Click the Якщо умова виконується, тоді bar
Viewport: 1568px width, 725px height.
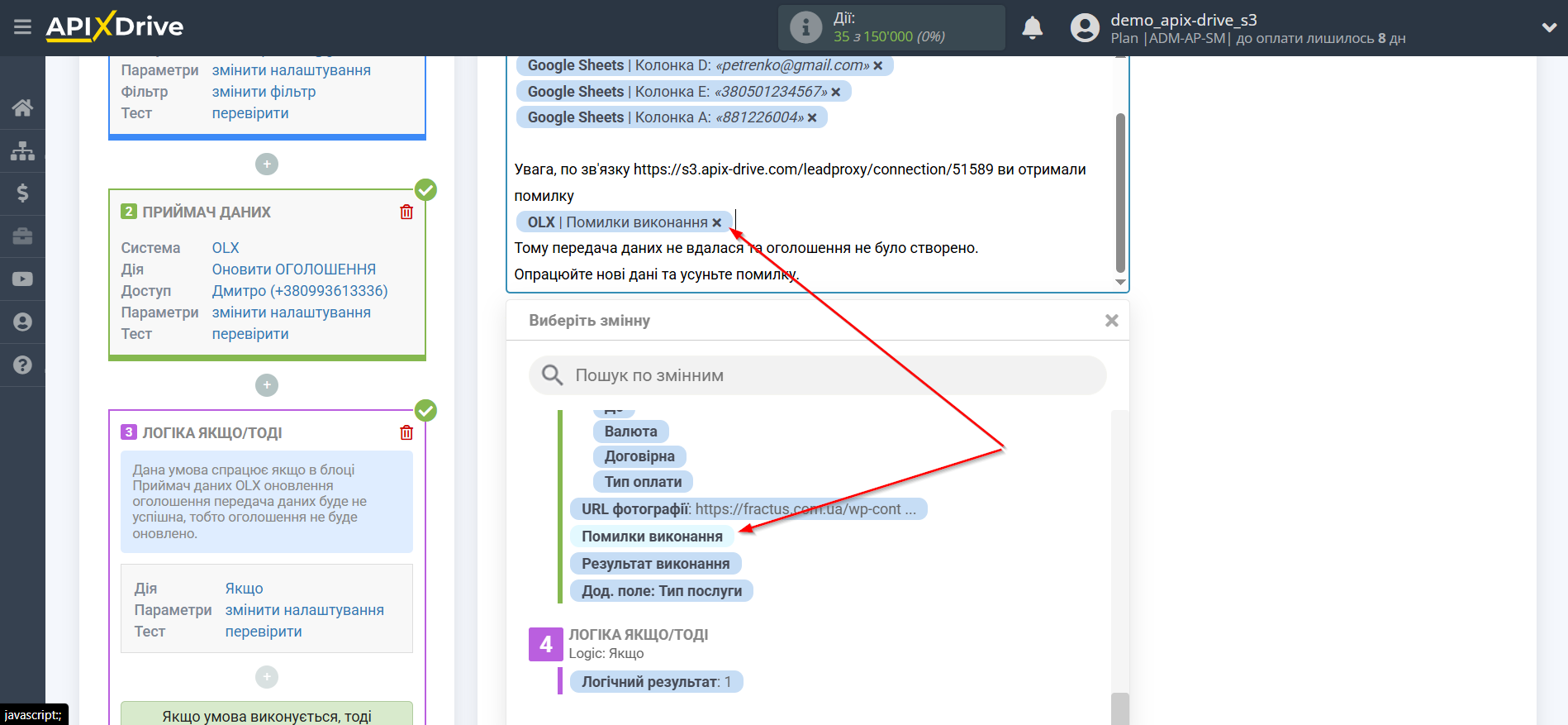point(267,714)
